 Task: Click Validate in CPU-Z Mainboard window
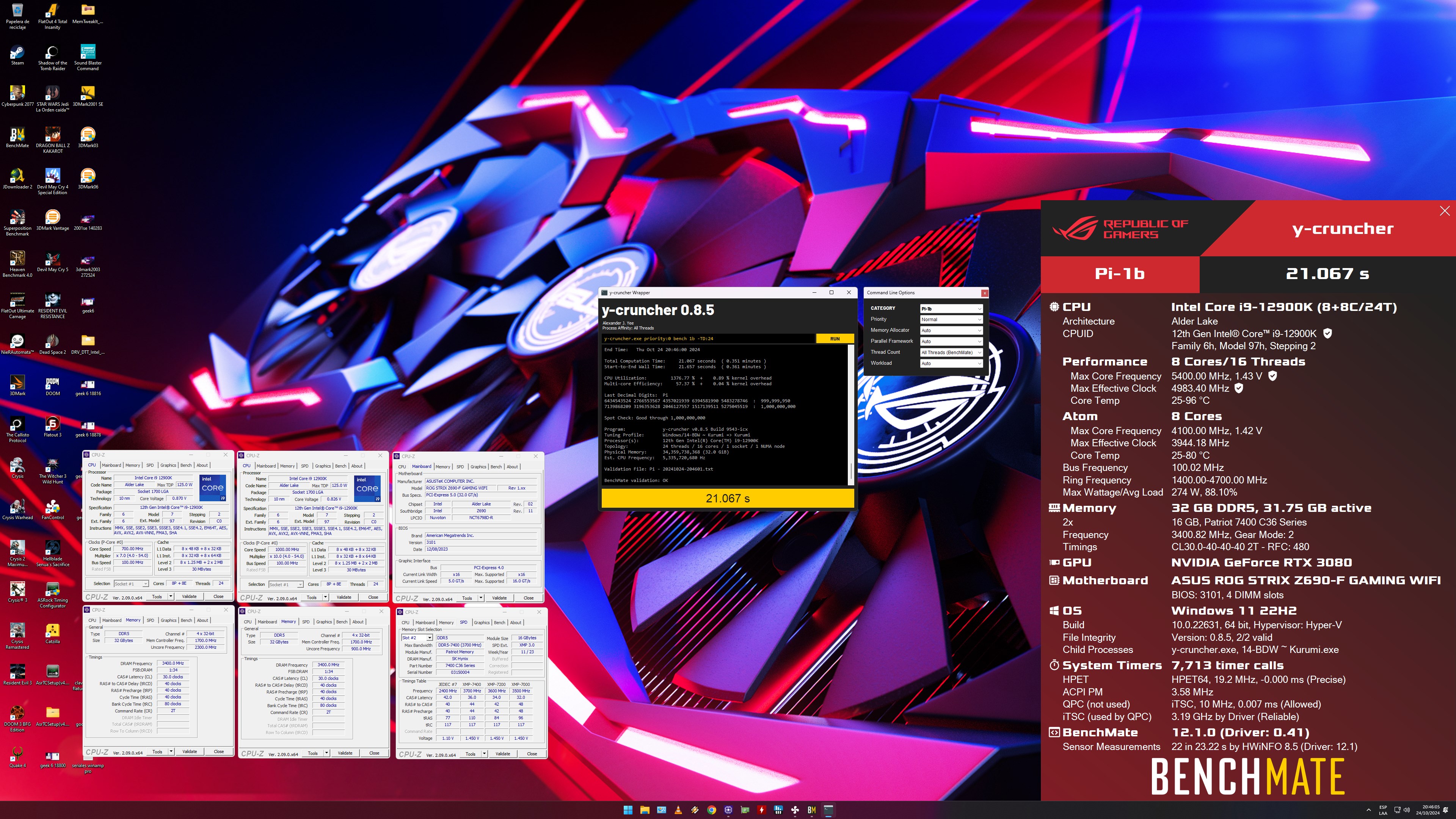click(x=499, y=598)
